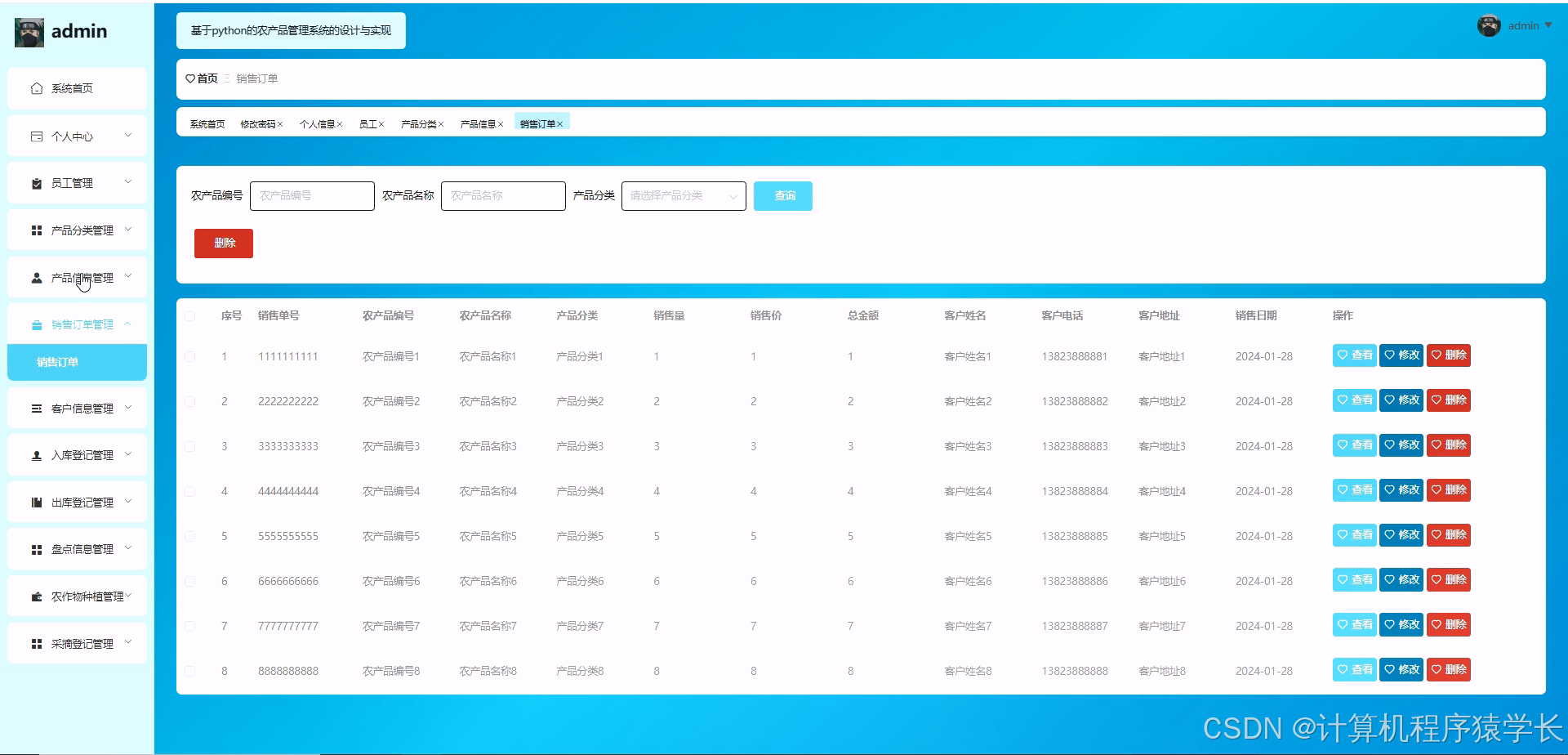Click the top-right admin avatar image
1568x755 pixels.
[1489, 26]
